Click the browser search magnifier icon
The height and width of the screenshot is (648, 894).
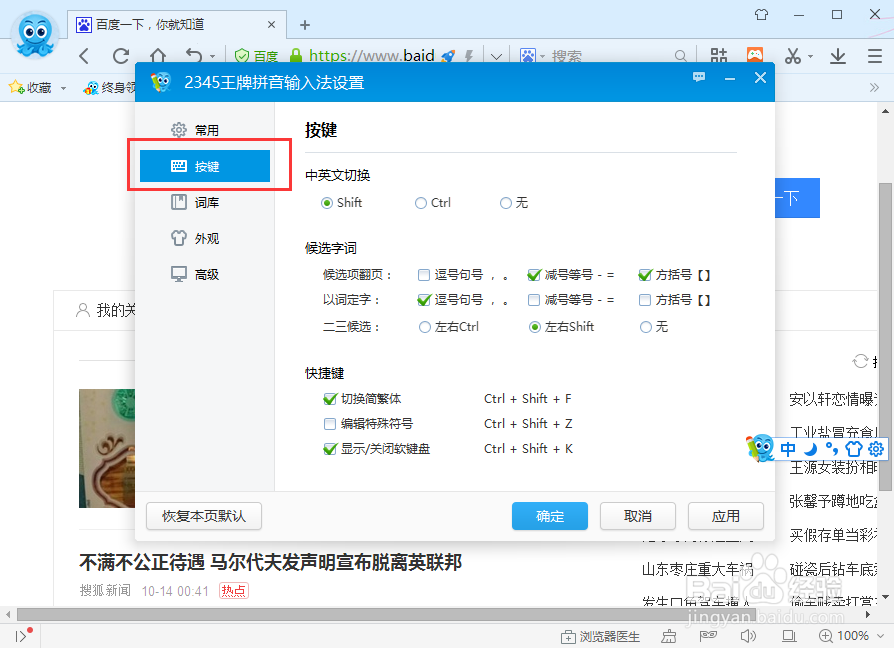(x=680, y=56)
